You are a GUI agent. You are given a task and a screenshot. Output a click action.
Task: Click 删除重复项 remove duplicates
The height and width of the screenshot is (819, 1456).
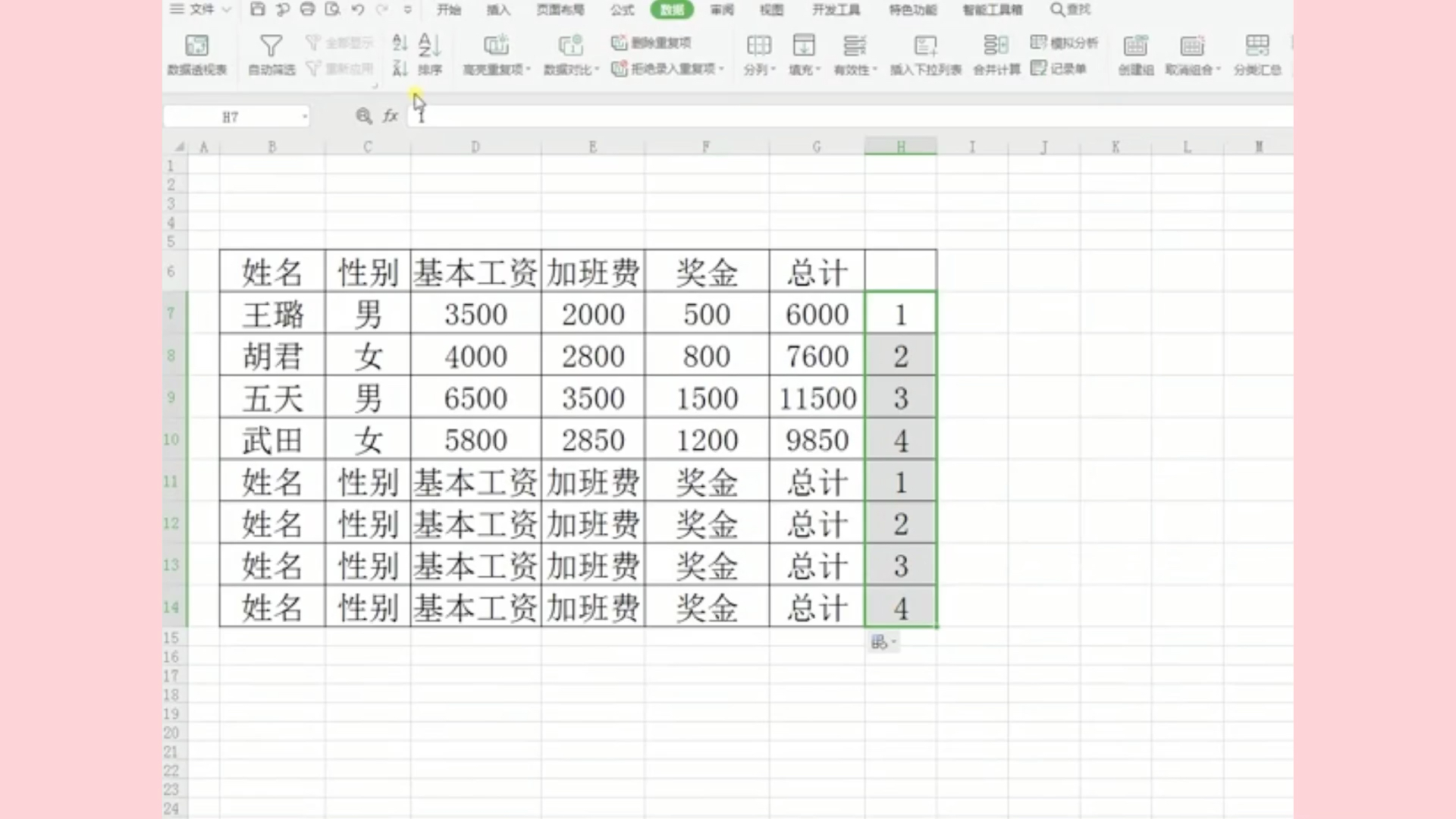click(x=651, y=42)
